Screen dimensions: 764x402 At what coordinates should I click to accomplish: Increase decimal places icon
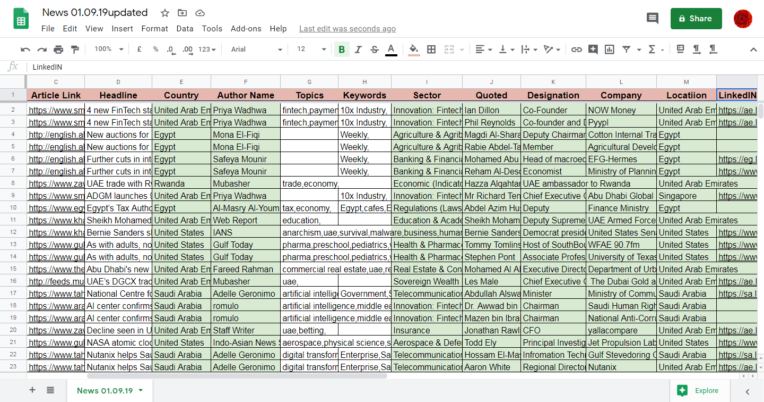coord(188,49)
